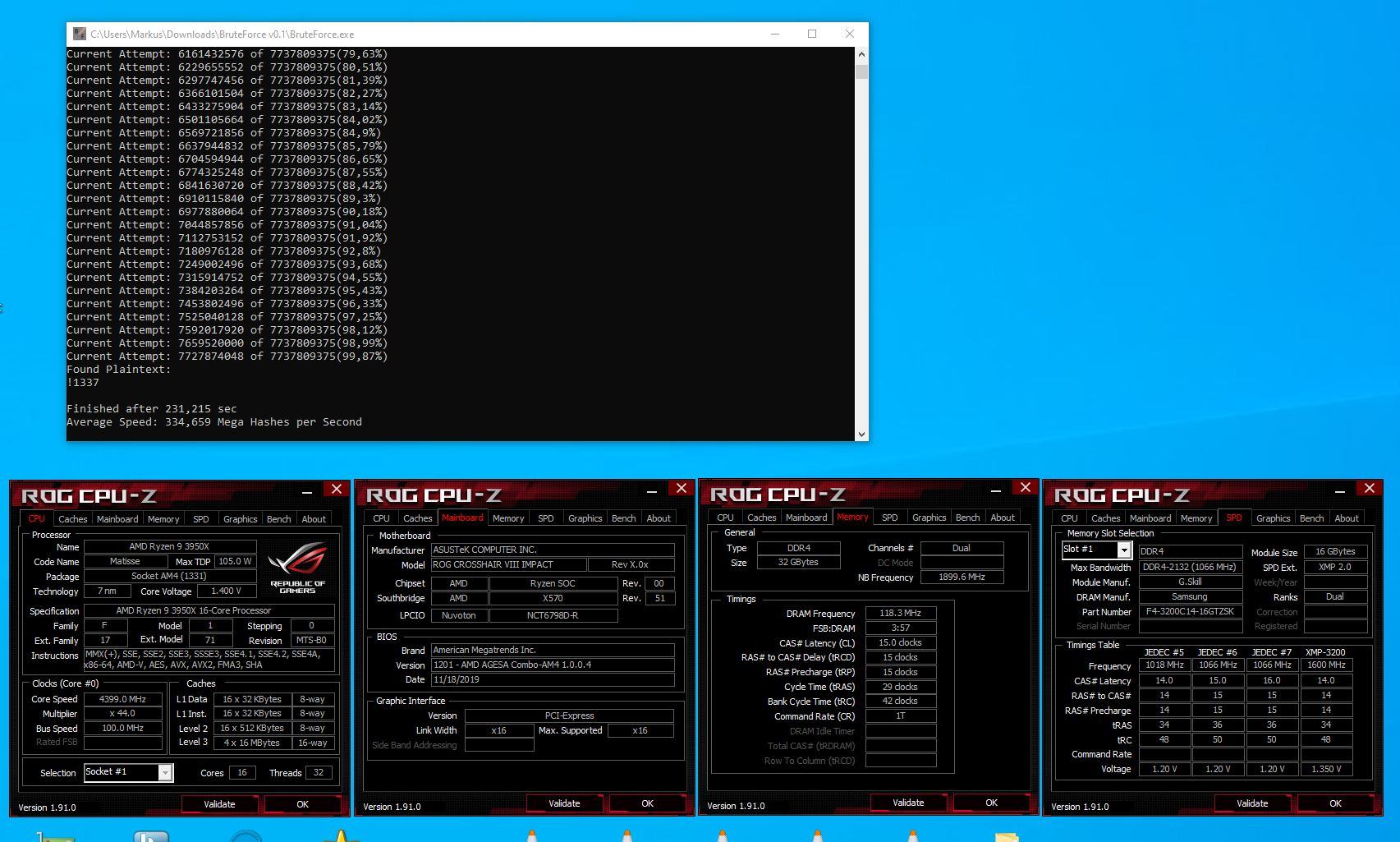This screenshot has width=1400, height=842.
Task: Open Caches tab in first CPU-Z window
Action: pyautogui.click(x=72, y=519)
